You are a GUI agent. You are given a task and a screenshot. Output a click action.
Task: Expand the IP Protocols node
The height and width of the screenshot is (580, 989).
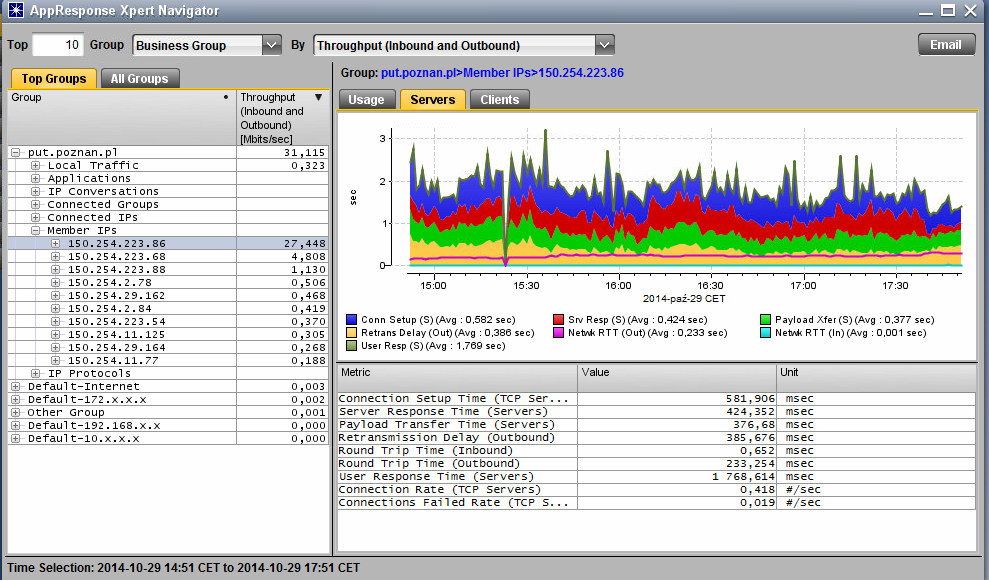[x=35, y=373]
